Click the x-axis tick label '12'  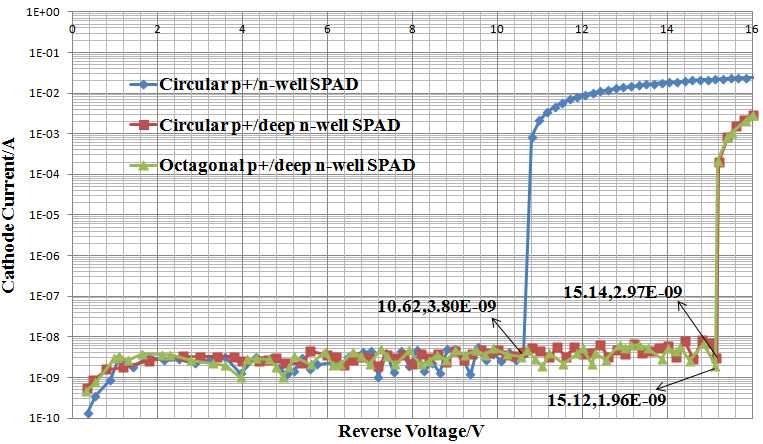(582, 29)
